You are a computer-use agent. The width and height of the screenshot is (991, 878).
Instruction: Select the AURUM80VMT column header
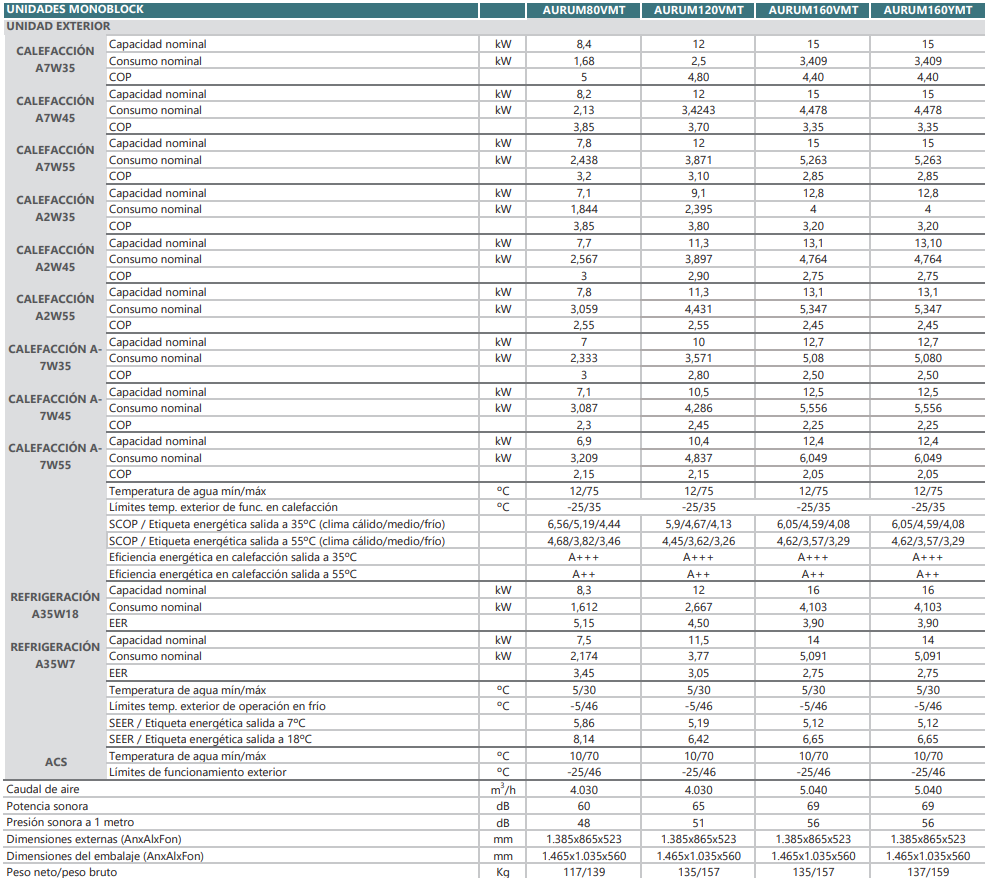tap(583, 10)
